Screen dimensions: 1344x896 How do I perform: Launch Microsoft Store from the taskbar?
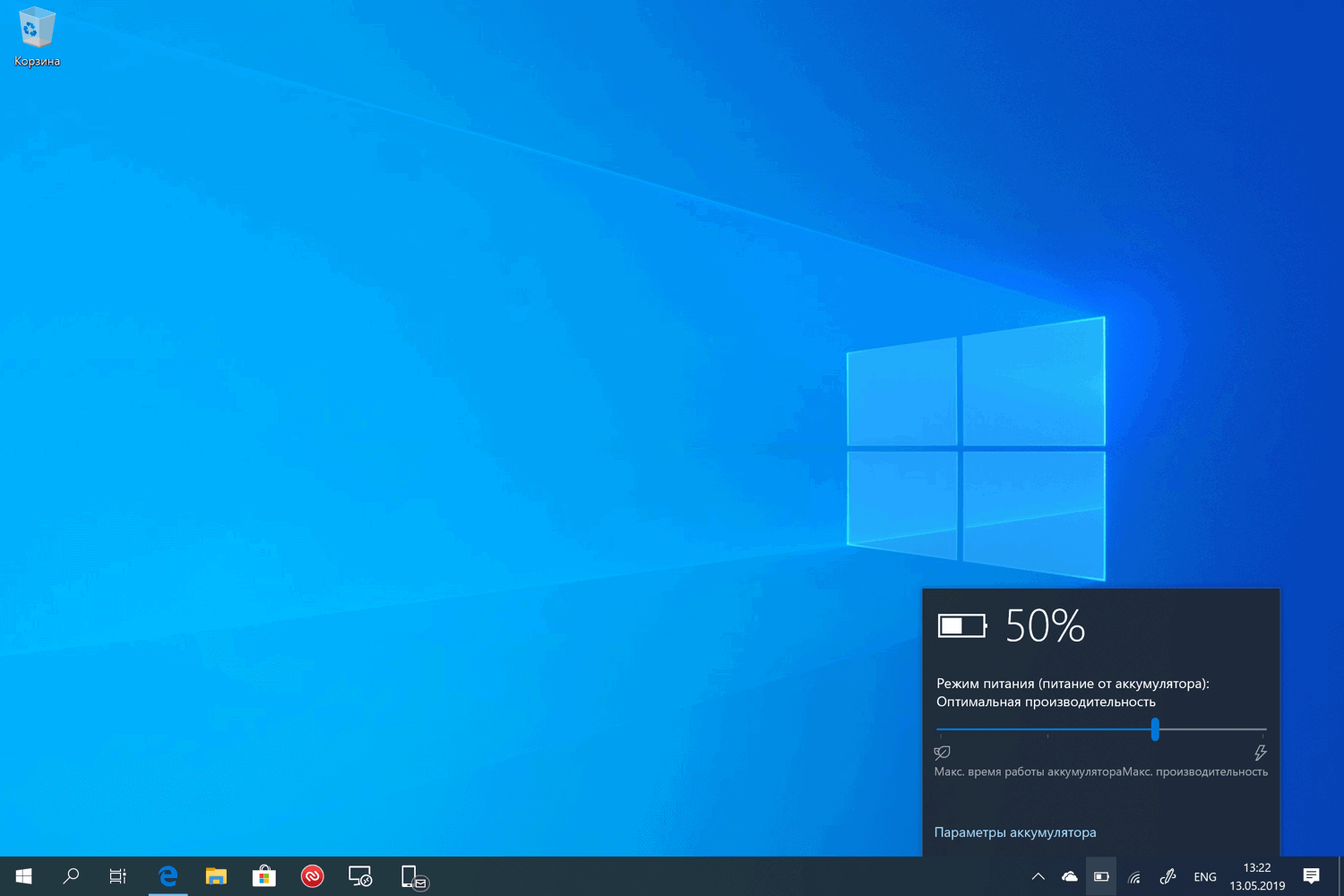coord(264,876)
